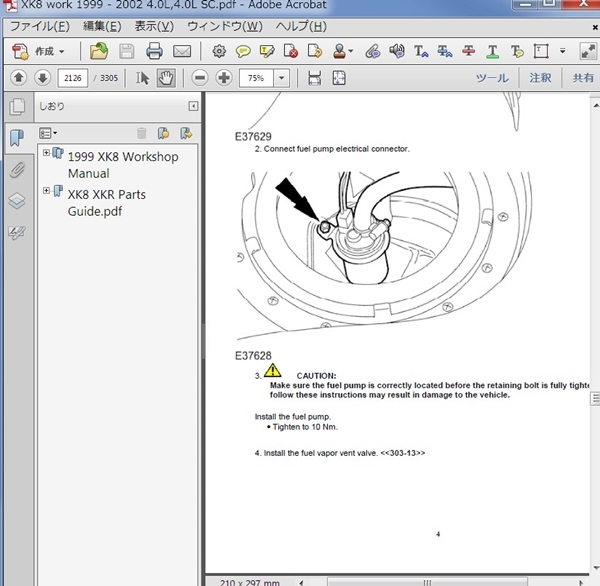
Task: Toggle the Bookmarks panel button
Action: pos(16,138)
